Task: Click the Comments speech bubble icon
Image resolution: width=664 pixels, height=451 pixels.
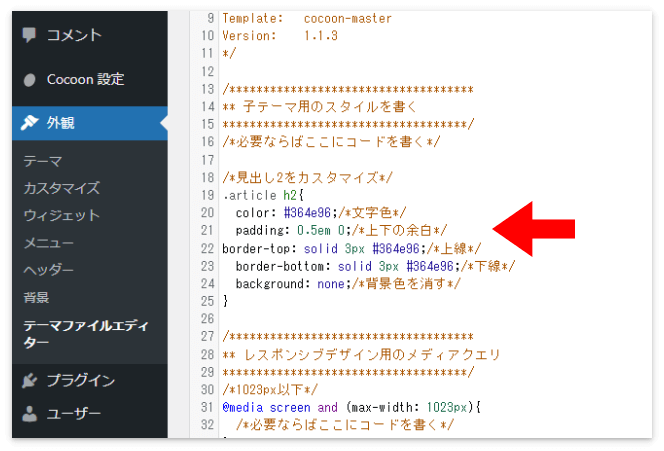Action: (29, 35)
